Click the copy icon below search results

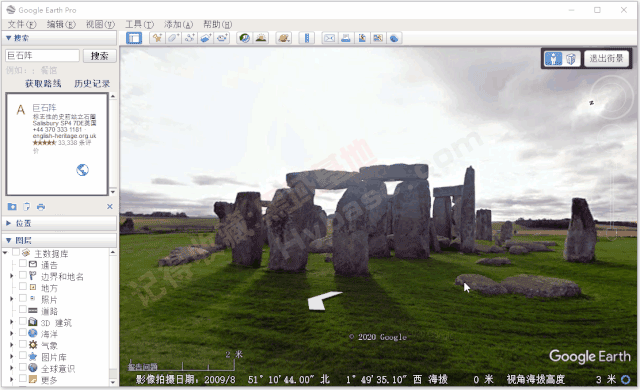point(27,207)
